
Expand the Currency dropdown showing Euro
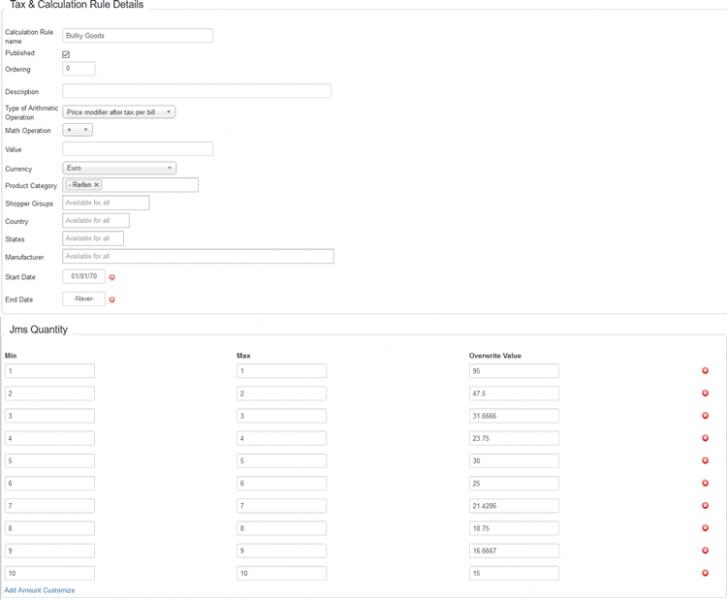click(x=119, y=168)
